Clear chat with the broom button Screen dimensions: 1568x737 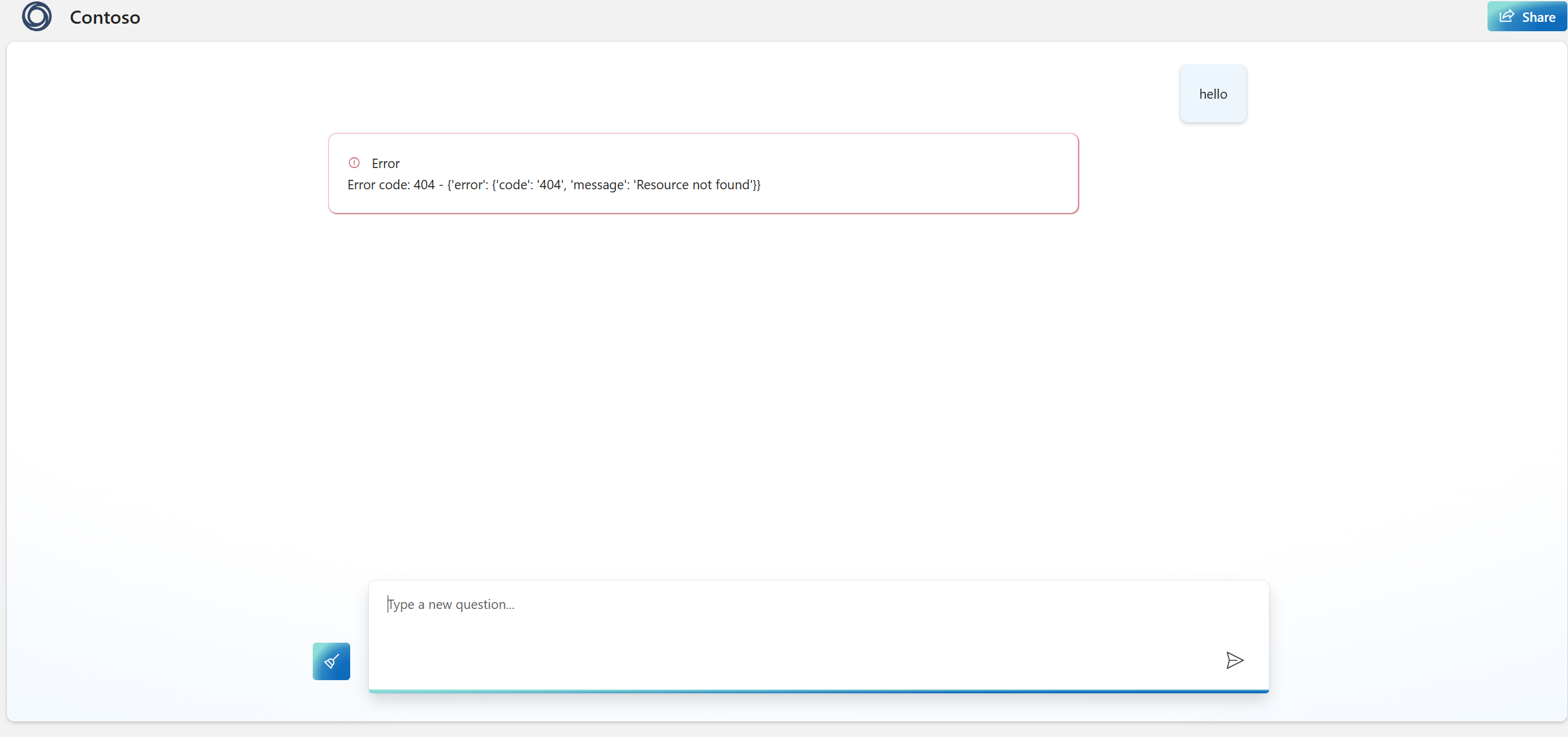tap(331, 661)
